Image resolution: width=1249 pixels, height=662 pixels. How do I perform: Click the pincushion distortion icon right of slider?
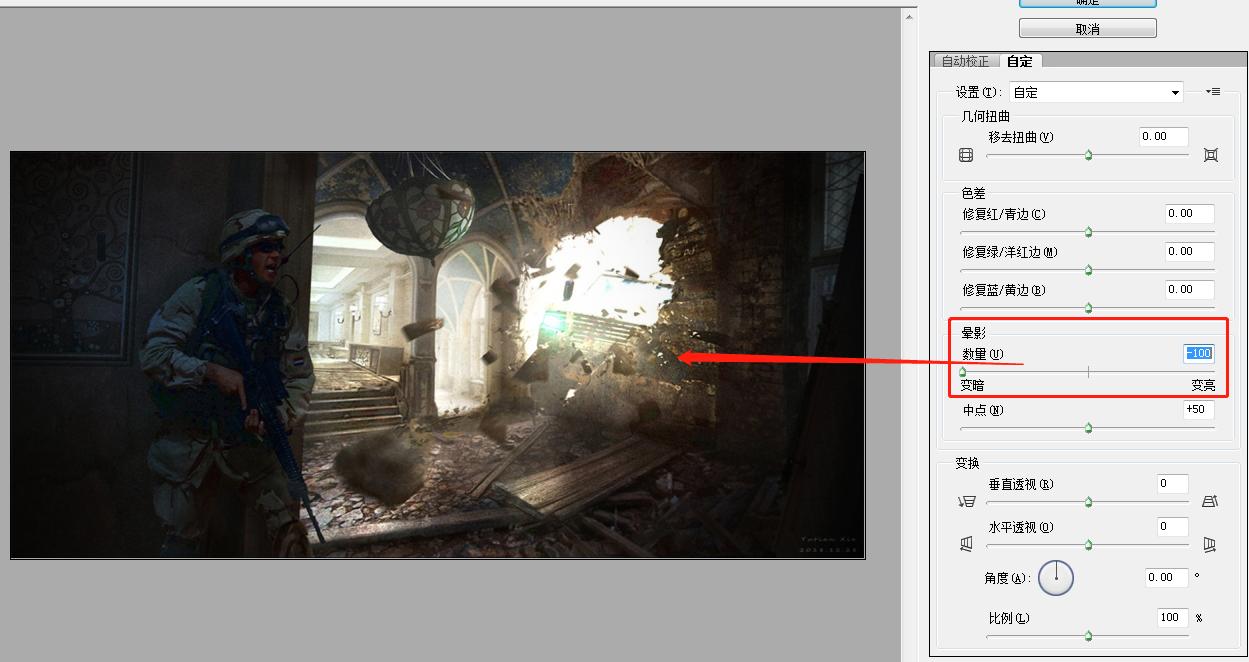[x=1211, y=155]
